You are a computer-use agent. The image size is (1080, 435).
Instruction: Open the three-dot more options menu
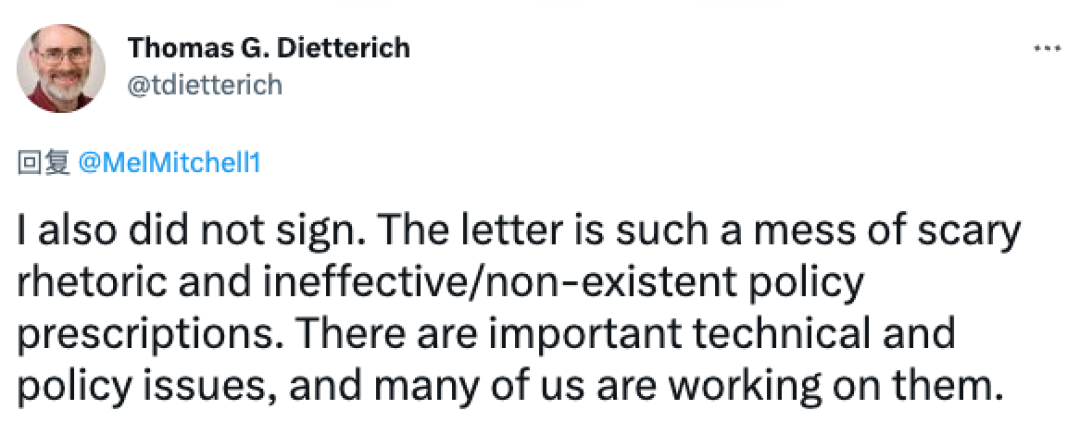coord(1048,49)
